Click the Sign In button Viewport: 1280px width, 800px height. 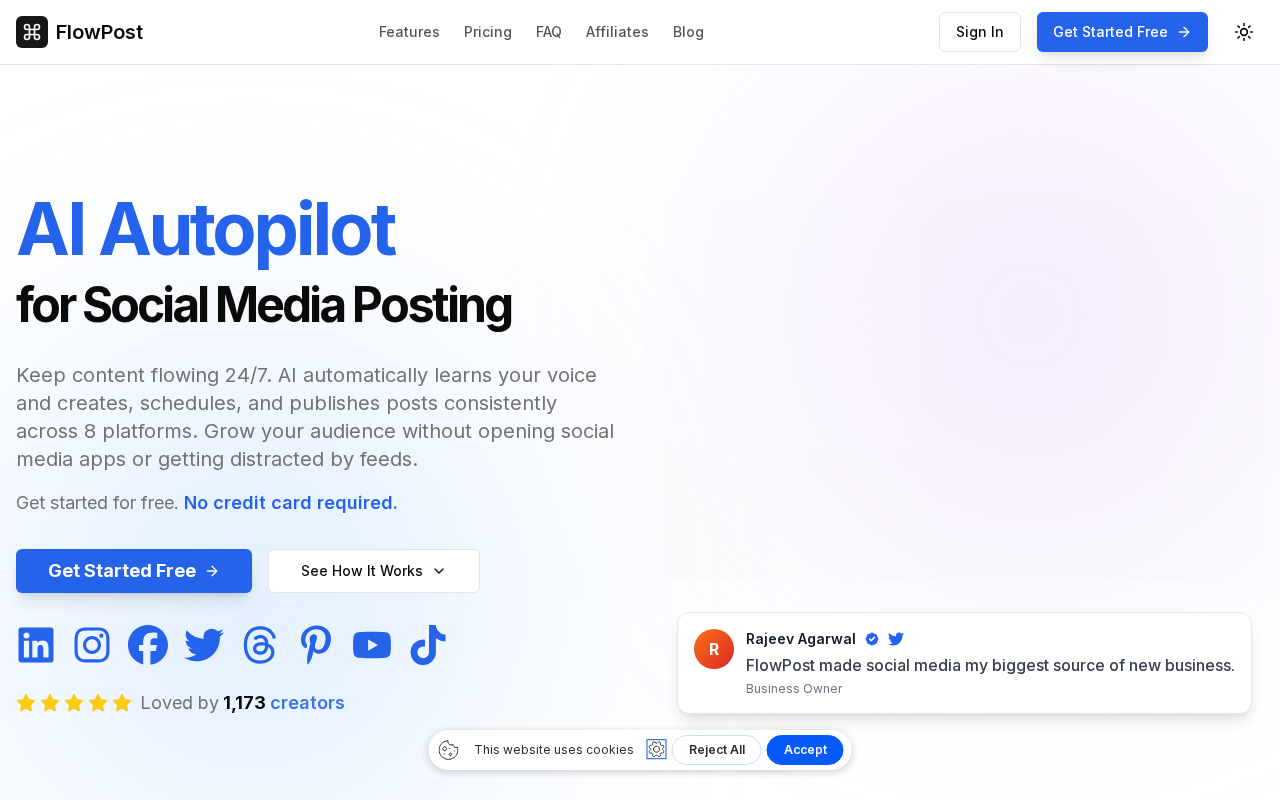coord(980,32)
